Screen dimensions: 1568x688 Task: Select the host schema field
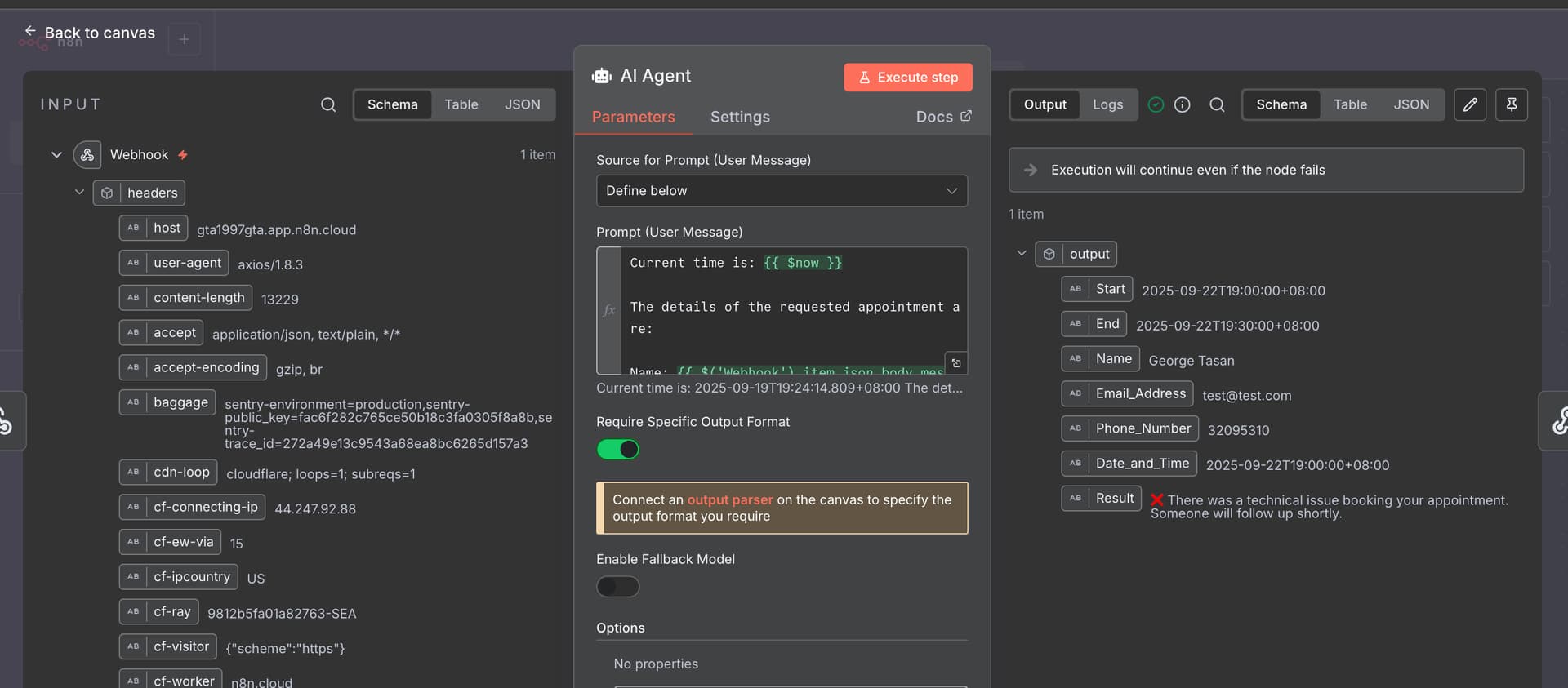point(154,228)
